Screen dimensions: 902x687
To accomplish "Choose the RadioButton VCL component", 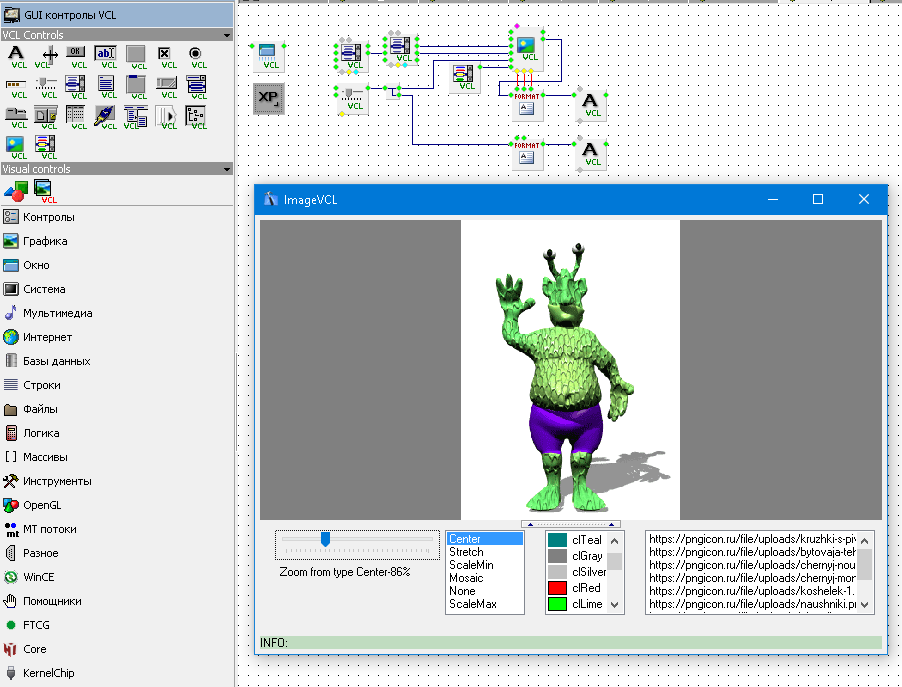I will point(196,57).
